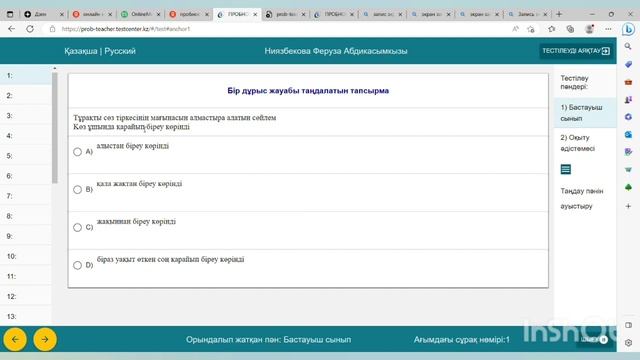
Task: Open the browser favorites star icon
Action: pyautogui.click(x=552, y=29)
